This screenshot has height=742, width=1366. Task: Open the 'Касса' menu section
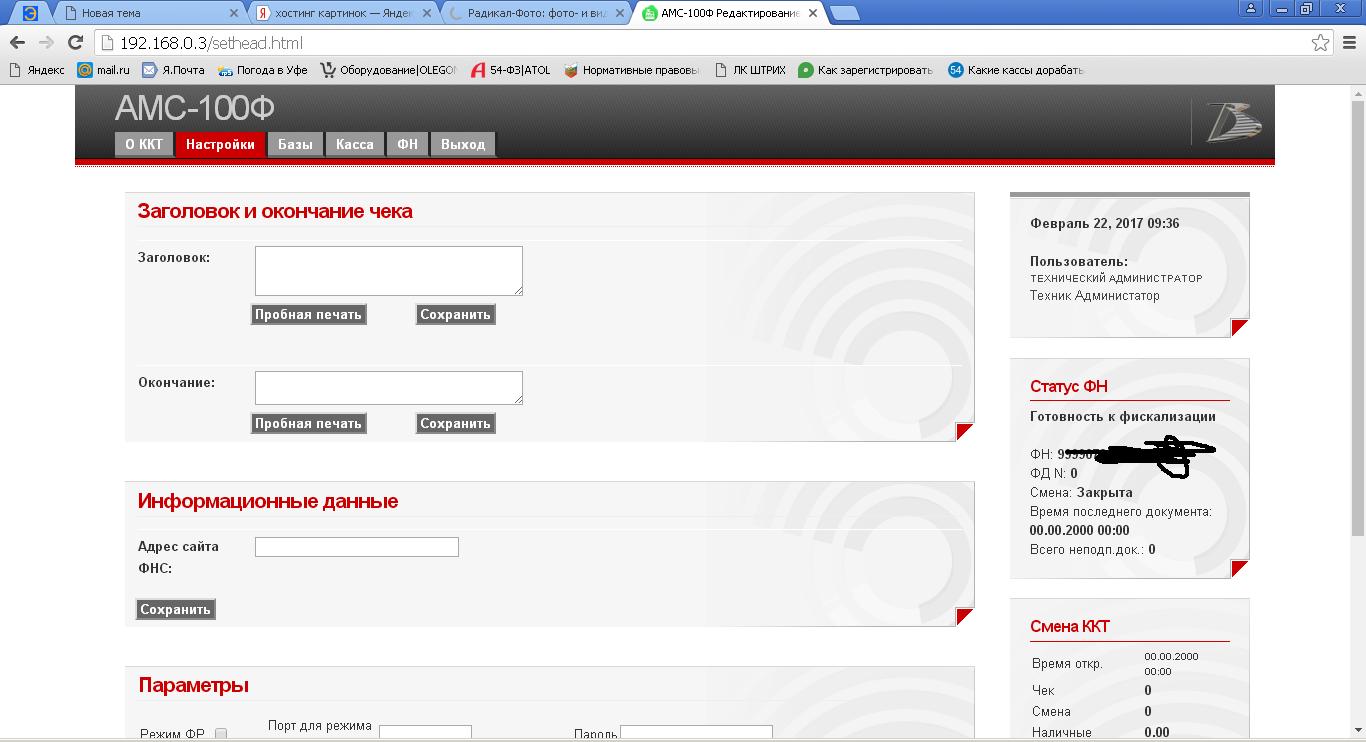click(x=355, y=144)
